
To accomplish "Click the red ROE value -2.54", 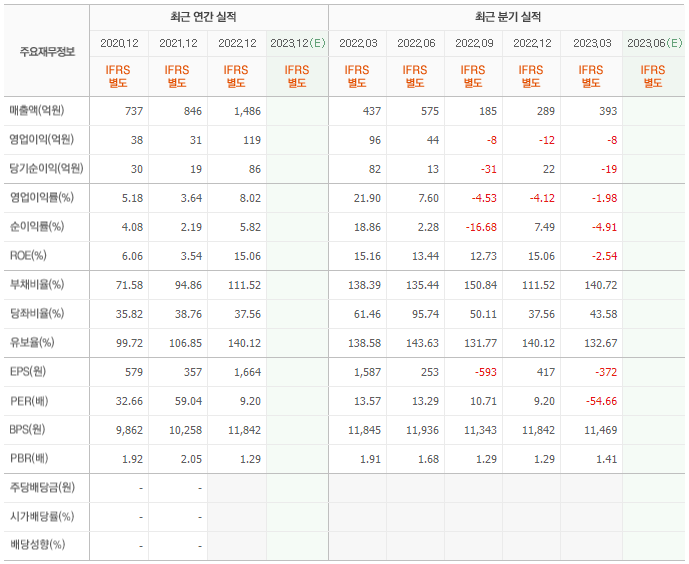I will coord(605,256).
